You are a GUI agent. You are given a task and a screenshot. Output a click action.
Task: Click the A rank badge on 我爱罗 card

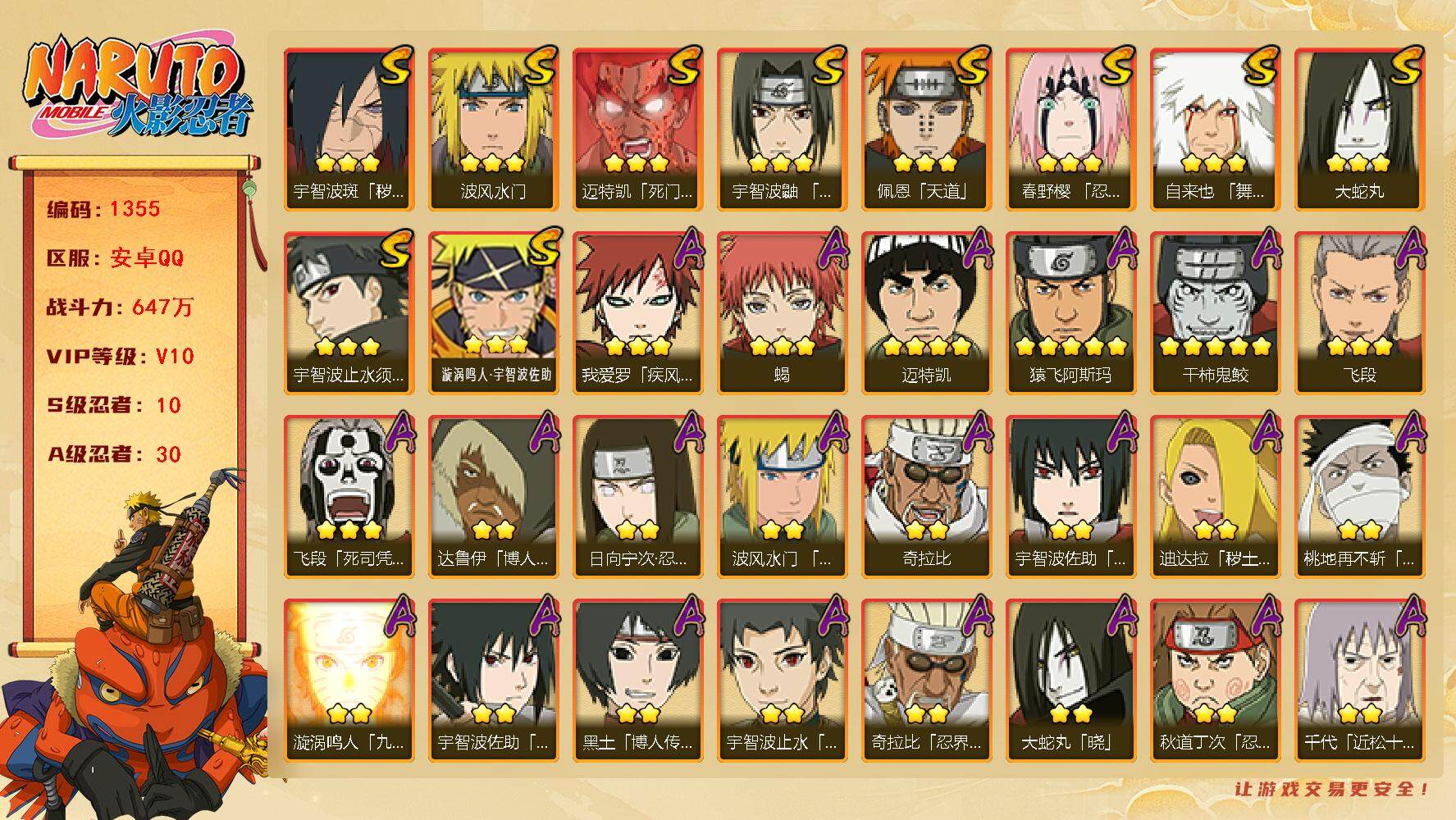(685, 249)
